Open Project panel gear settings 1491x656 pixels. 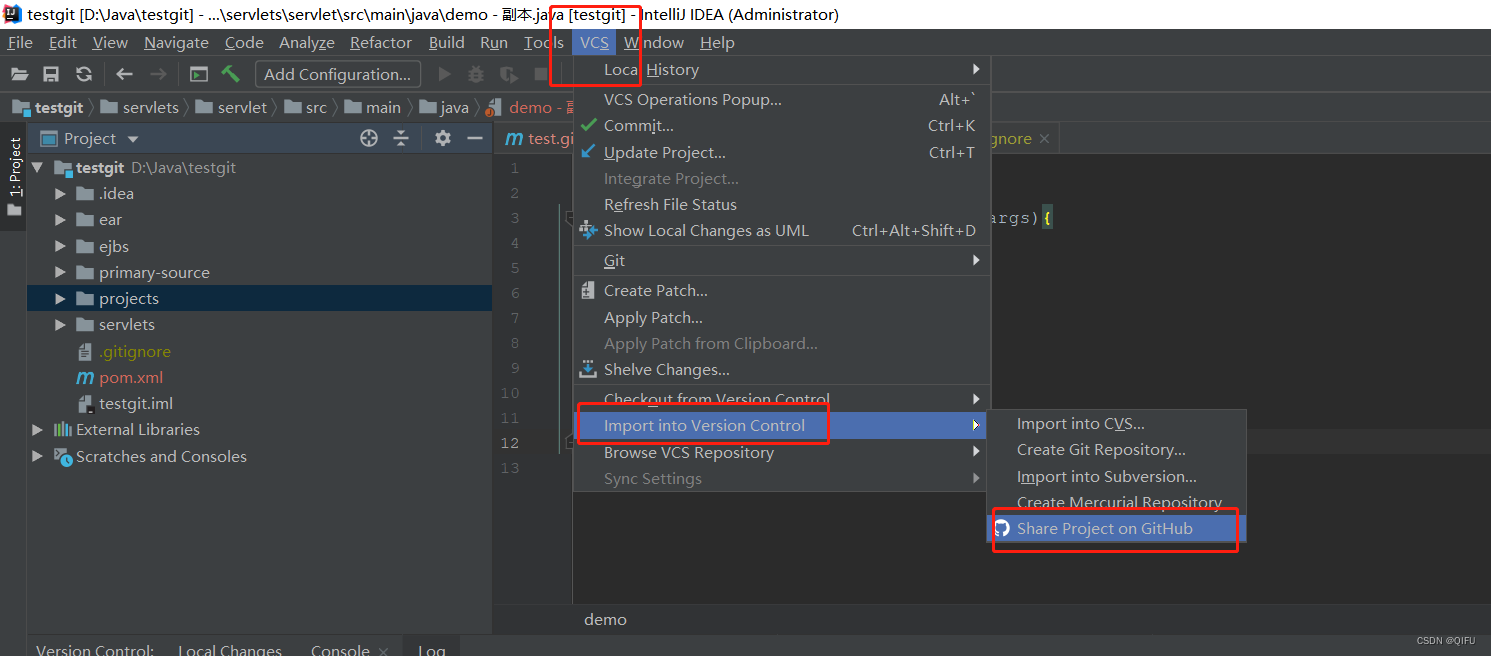coord(443,138)
